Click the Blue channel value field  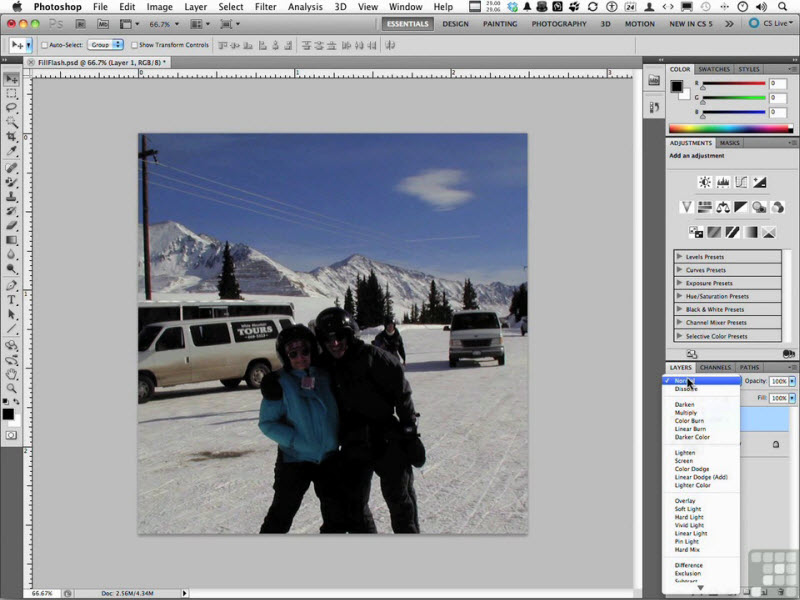[x=778, y=112]
